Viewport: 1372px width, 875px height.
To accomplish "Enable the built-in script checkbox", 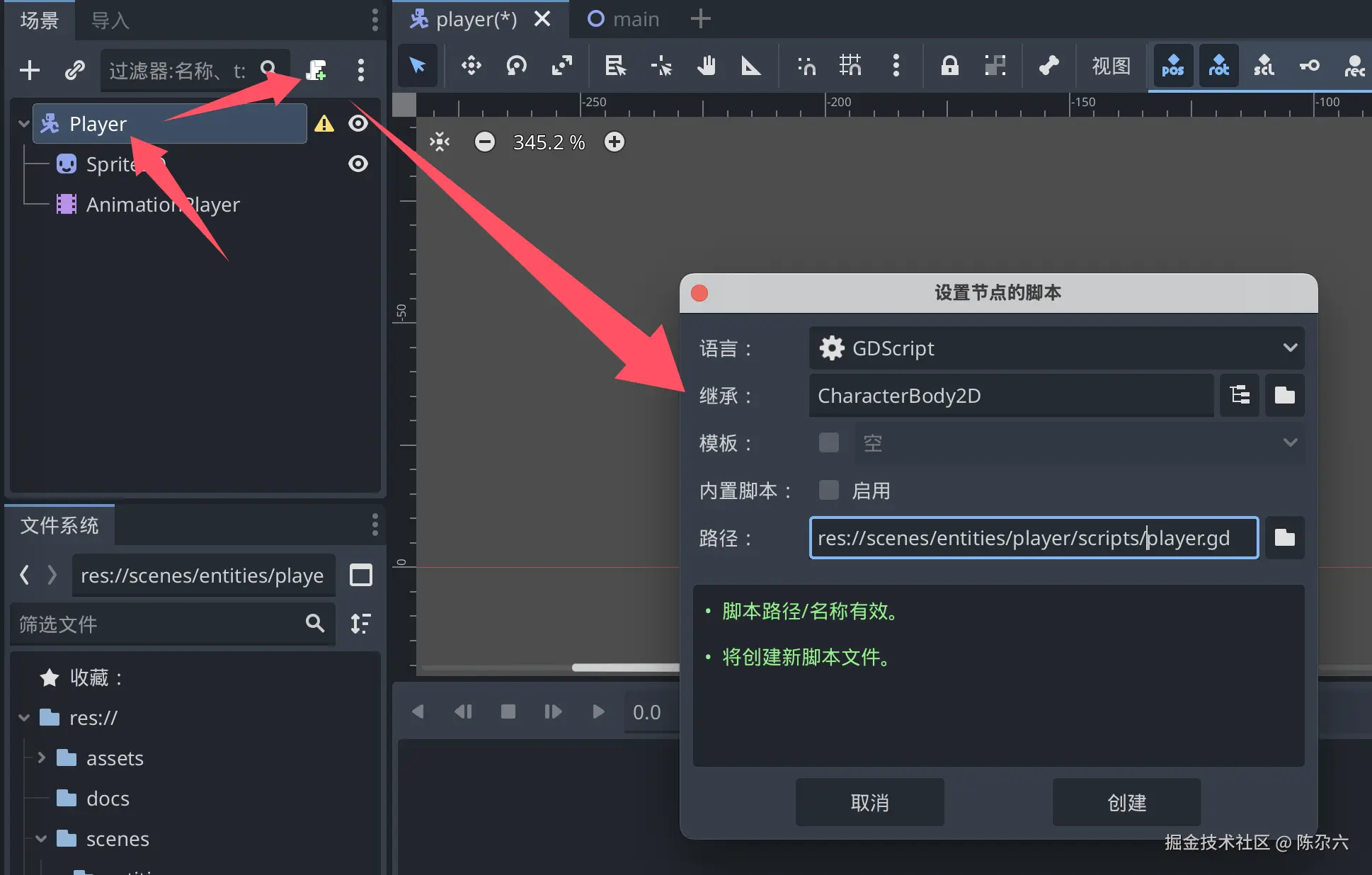I will [x=828, y=490].
